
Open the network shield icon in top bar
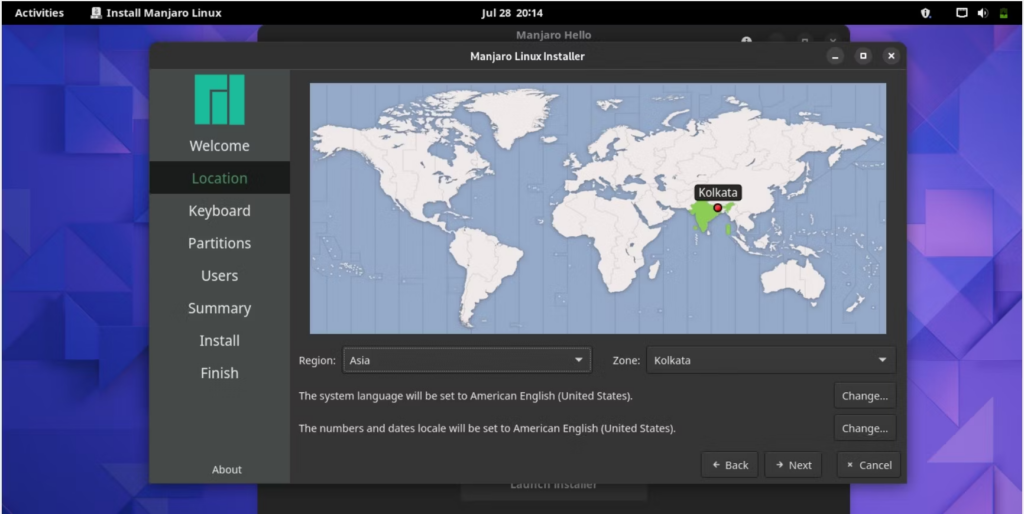[x=925, y=13]
